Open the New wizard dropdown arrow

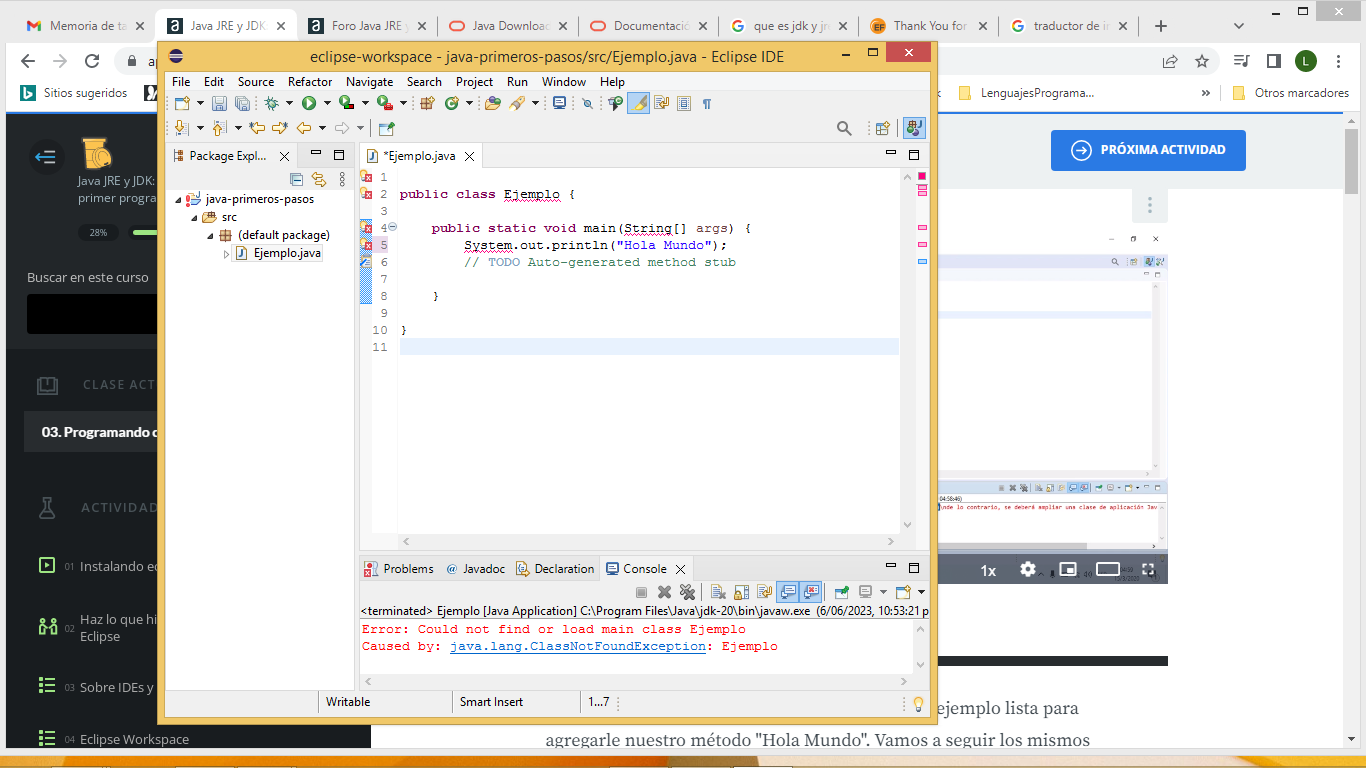(x=200, y=103)
